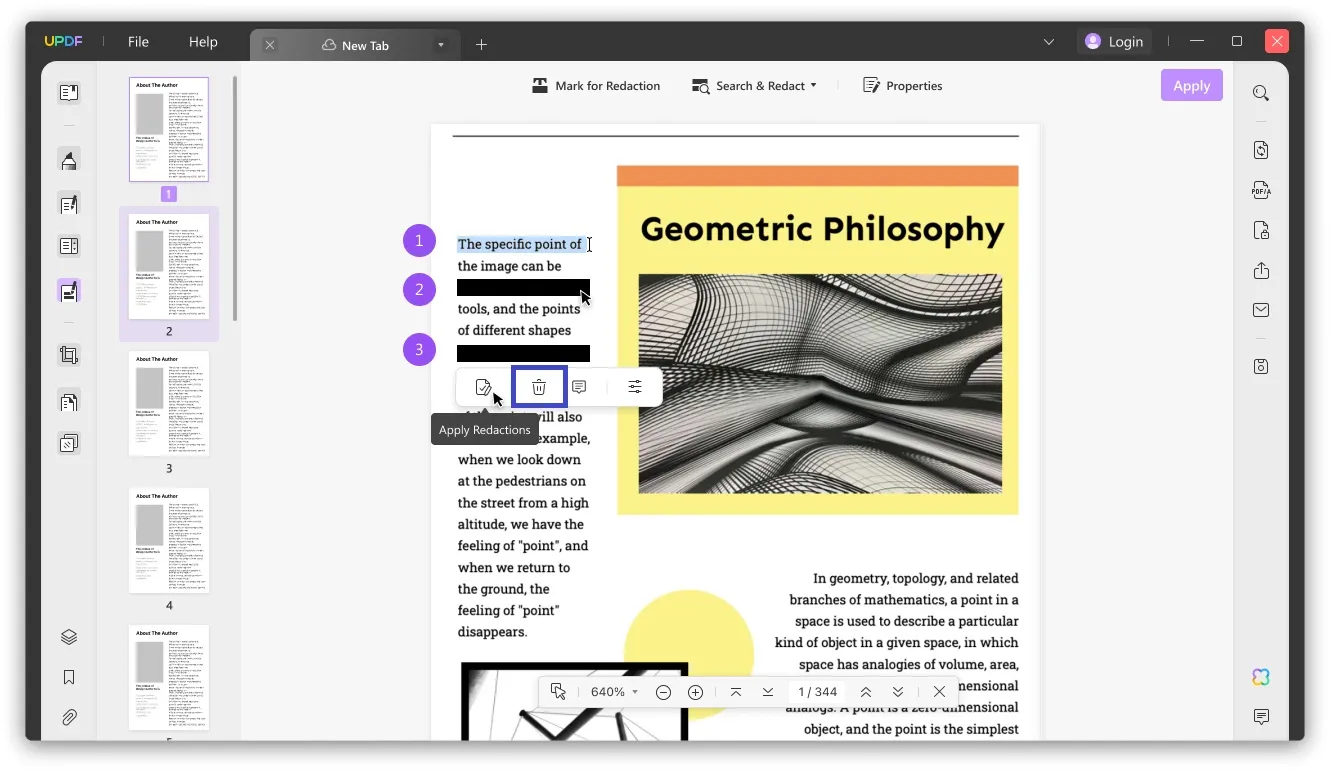Screen dimensions: 1330x770
Task: Click the PDF/A export icon
Action: [x=1261, y=190]
